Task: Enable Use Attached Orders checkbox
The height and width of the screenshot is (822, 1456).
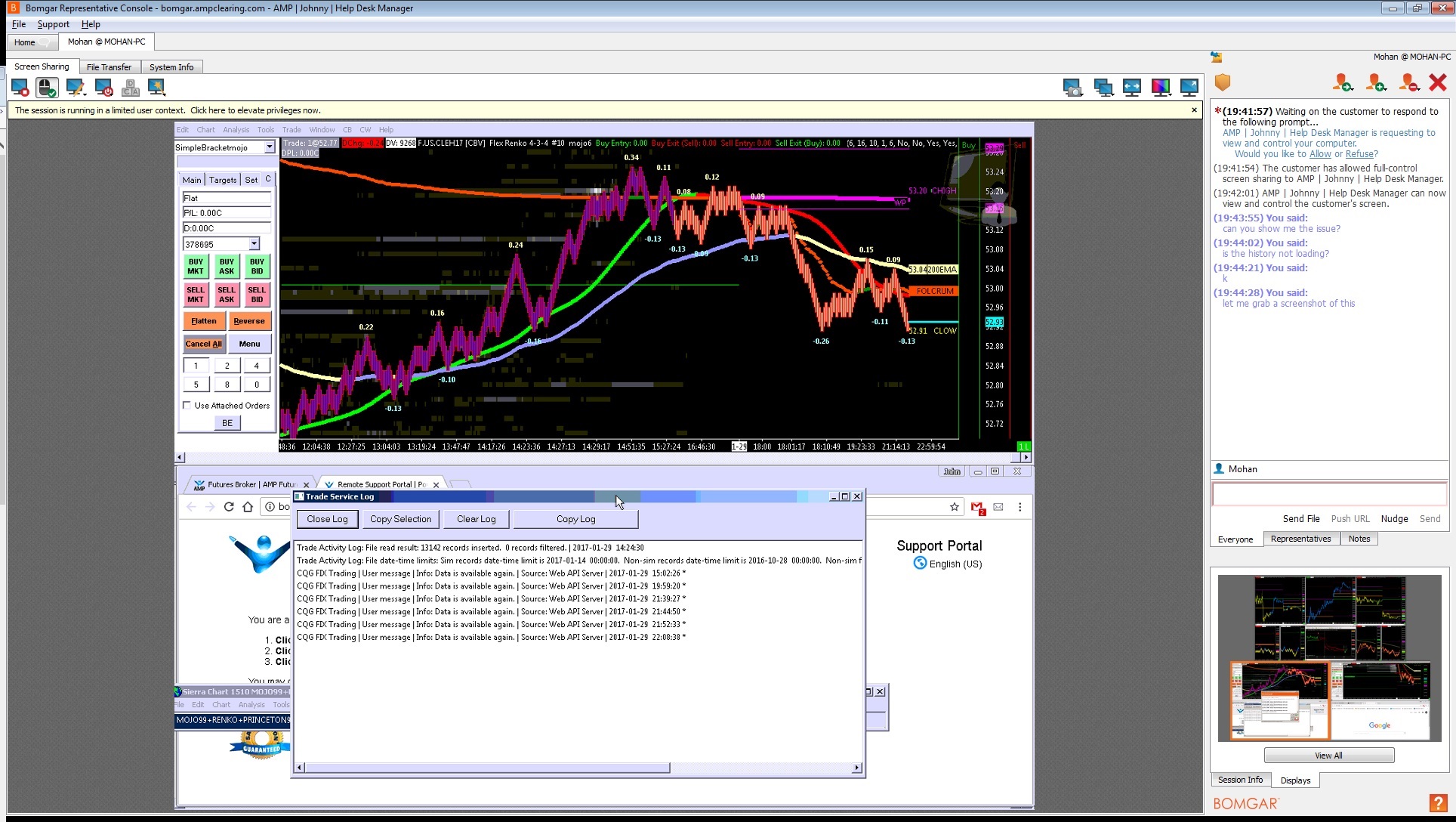Action: [x=187, y=406]
